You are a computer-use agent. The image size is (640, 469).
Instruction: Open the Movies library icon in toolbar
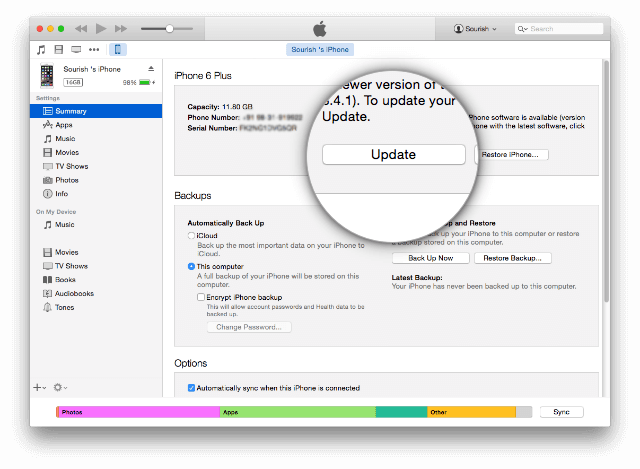point(59,50)
